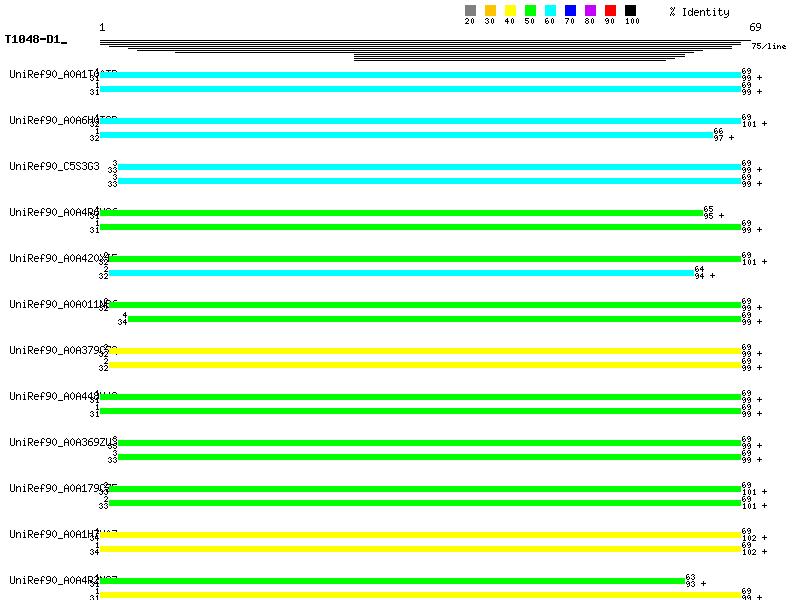Select the cyan bar ending at 66/97
Image resolution: width=800 pixels, height=600 pixels.
(x=405, y=135)
